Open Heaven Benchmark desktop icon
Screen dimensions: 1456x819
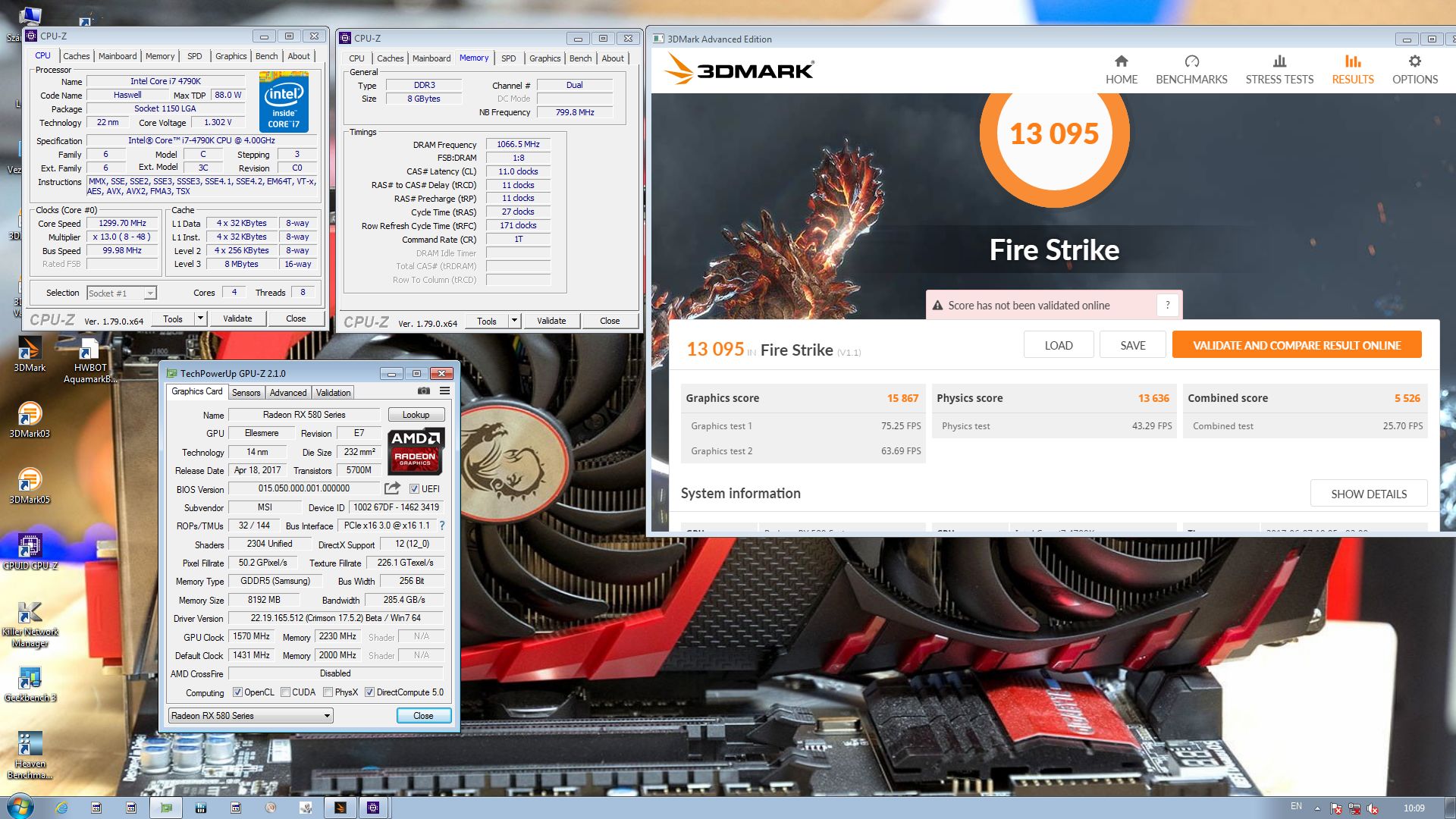pyautogui.click(x=30, y=755)
